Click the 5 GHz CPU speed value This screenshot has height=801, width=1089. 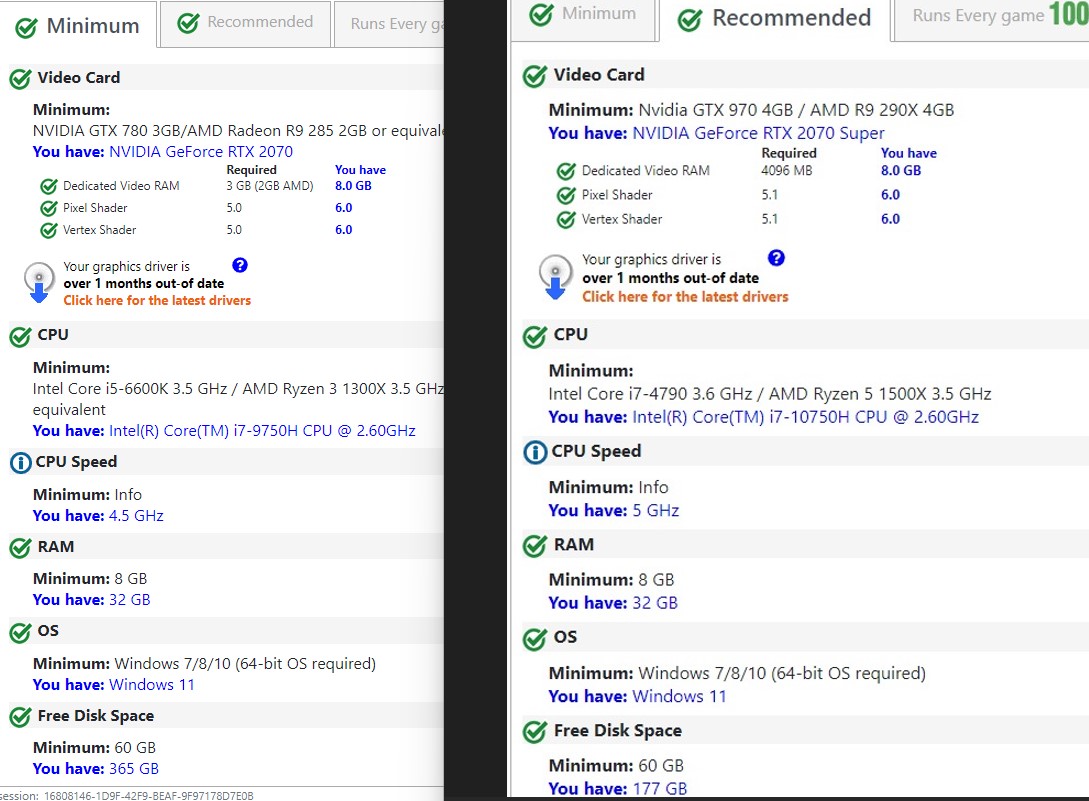tap(656, 510)
